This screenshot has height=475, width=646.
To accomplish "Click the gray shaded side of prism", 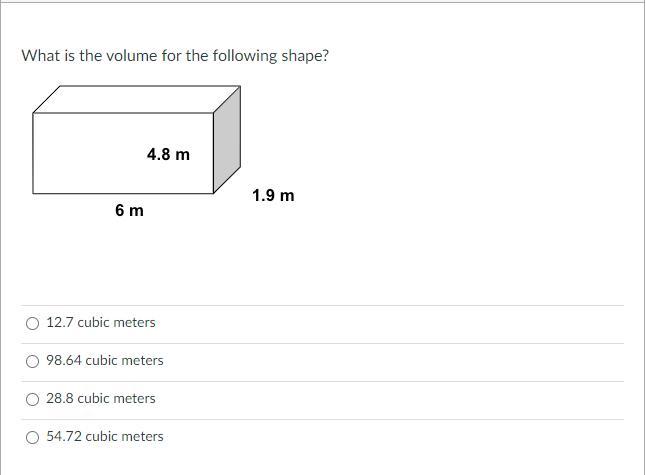I will (x=227, y=139).
